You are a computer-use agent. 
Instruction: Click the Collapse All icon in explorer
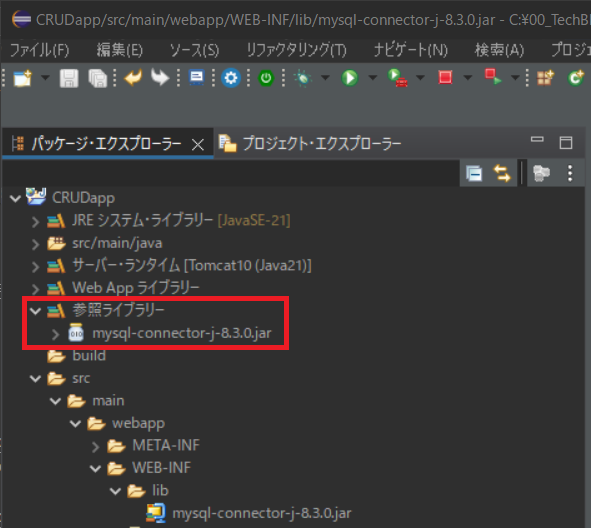[x=474, y=173]
